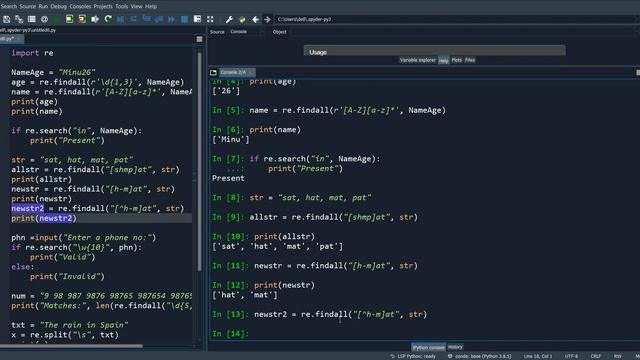The image size is (640, 360).
Task: Open the PYTHONPATH manager icon
Action: 242,19
